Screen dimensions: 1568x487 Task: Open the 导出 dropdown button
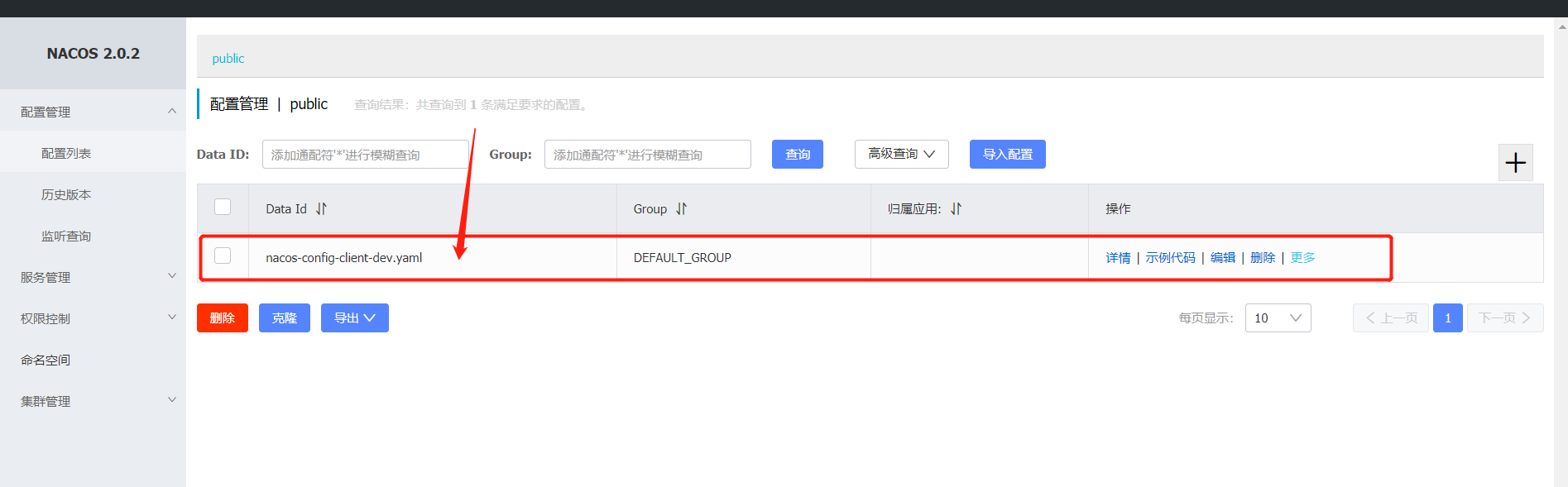[x=354, y=318]
